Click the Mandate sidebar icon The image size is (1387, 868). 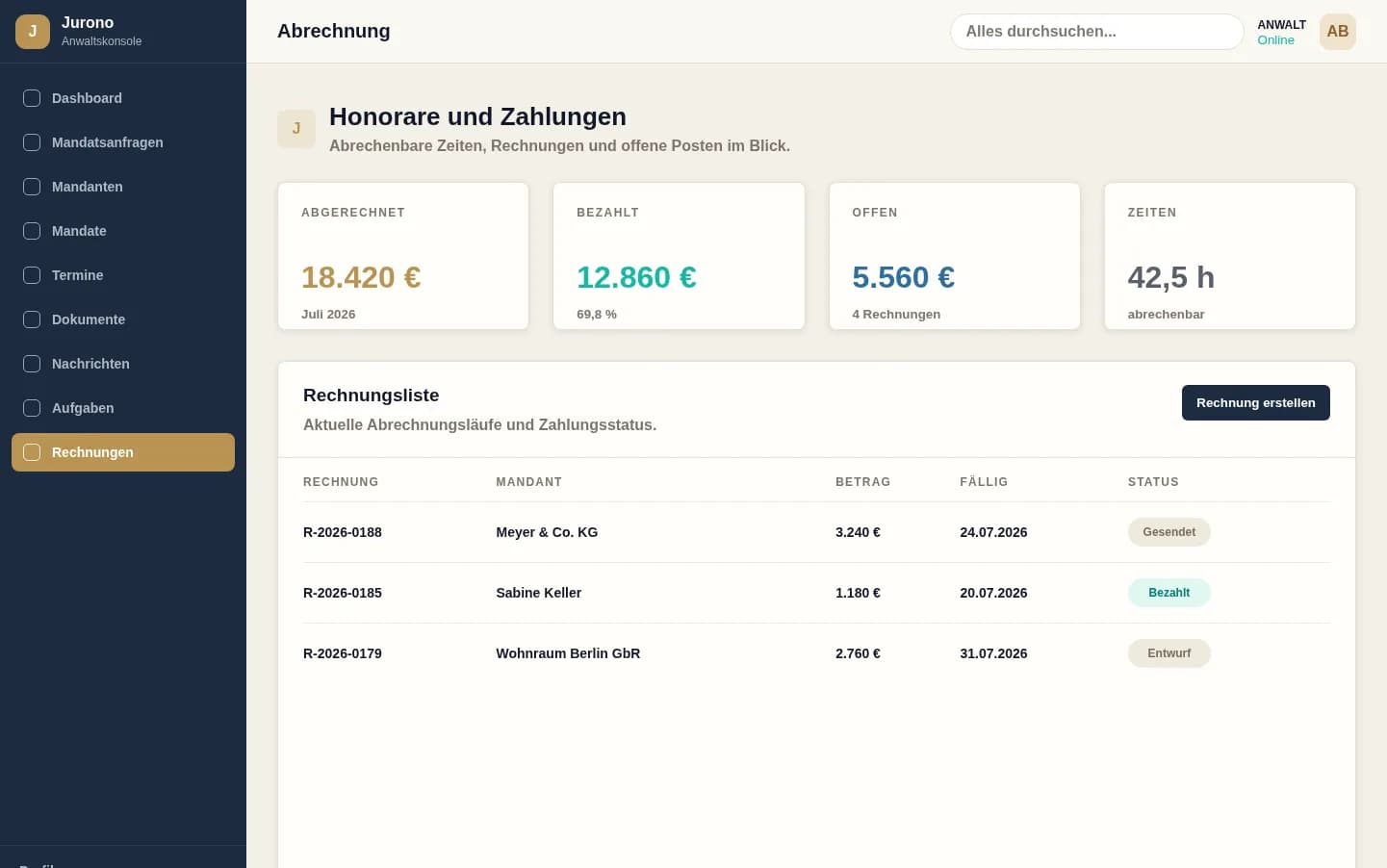click(x=32, y=231)
